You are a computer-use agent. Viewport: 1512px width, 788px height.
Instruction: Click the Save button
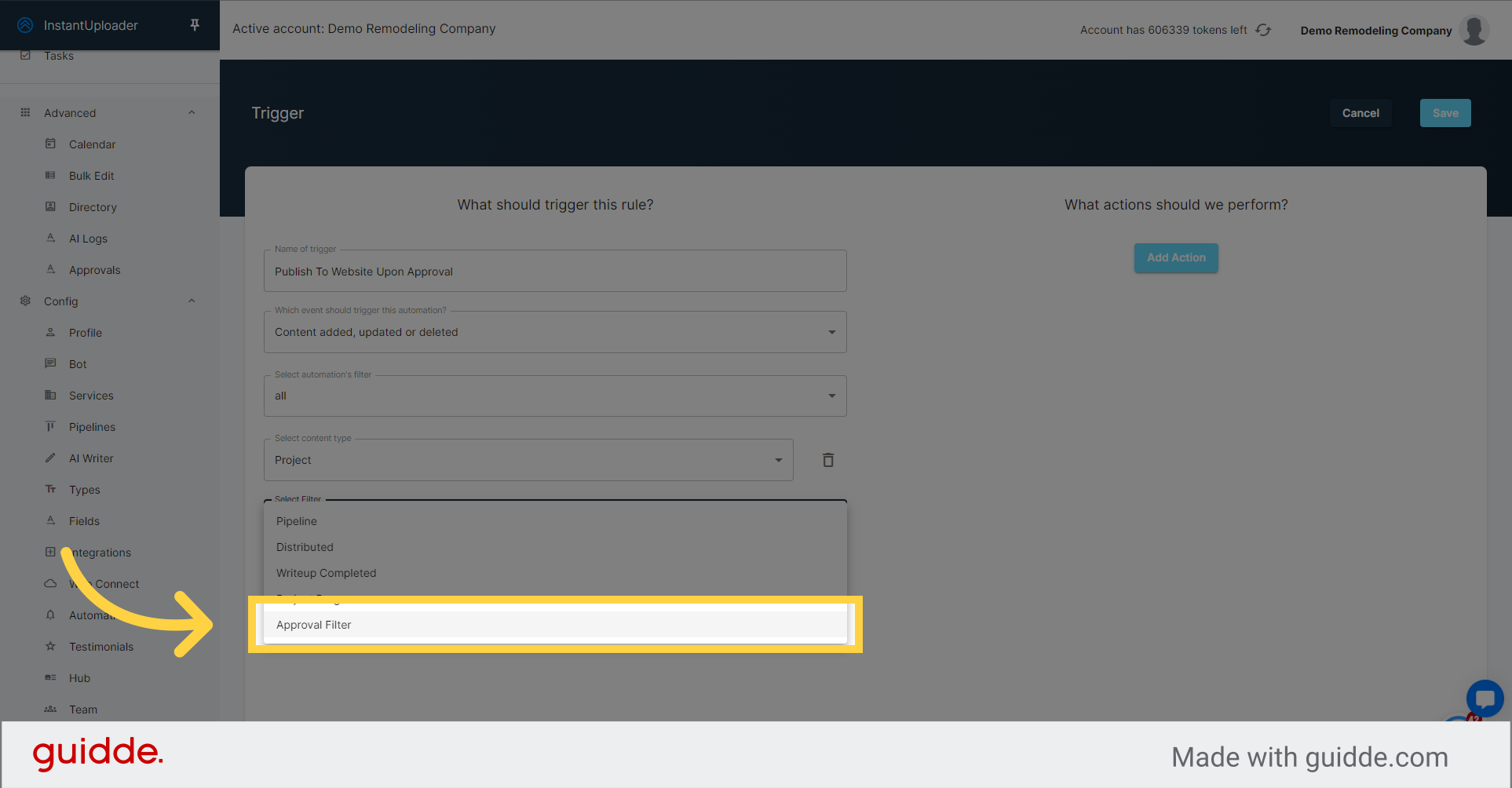pos(1444,112)
